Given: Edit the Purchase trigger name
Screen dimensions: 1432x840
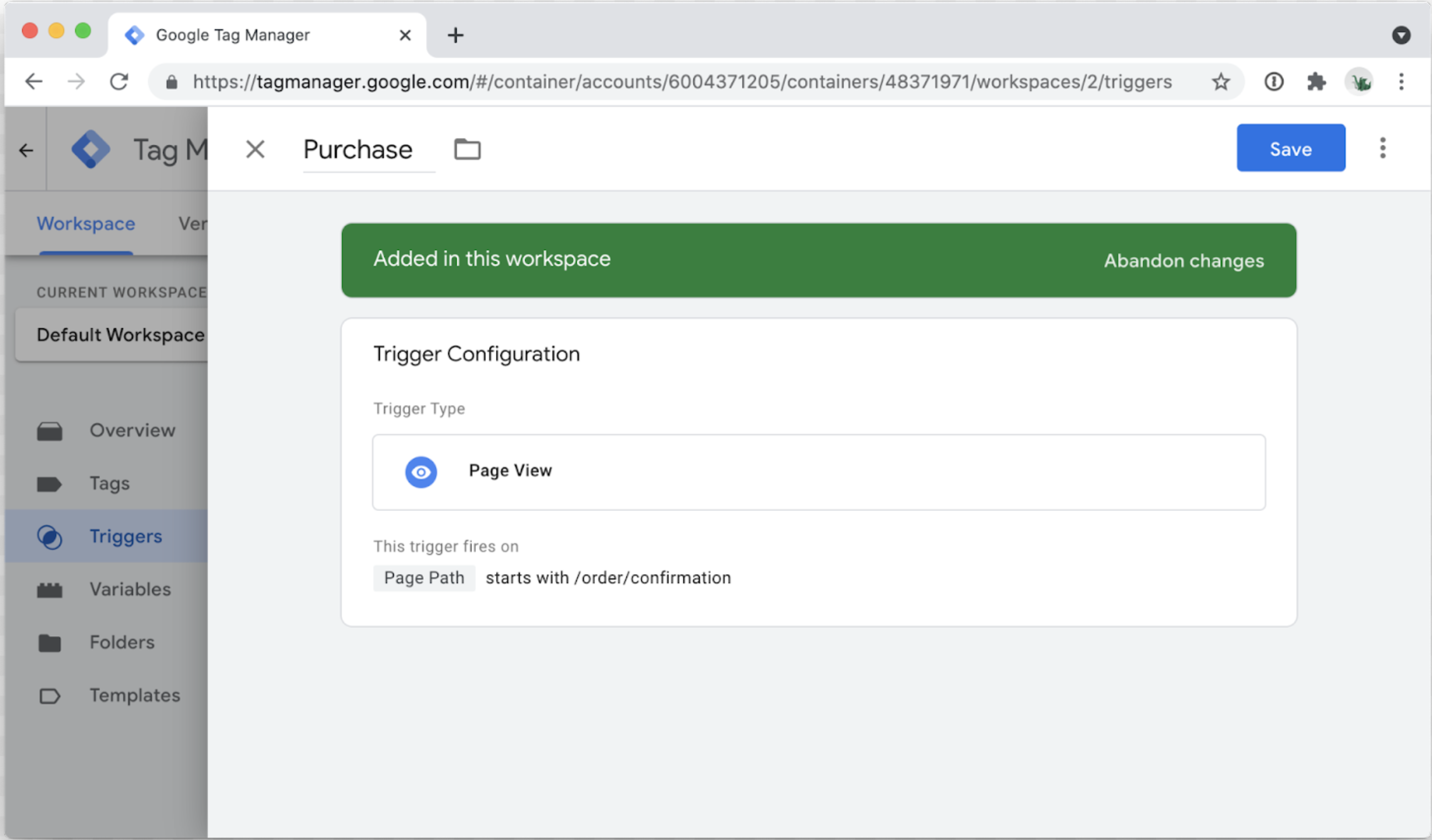Looking at the screenshot, I should click(369, 150).
